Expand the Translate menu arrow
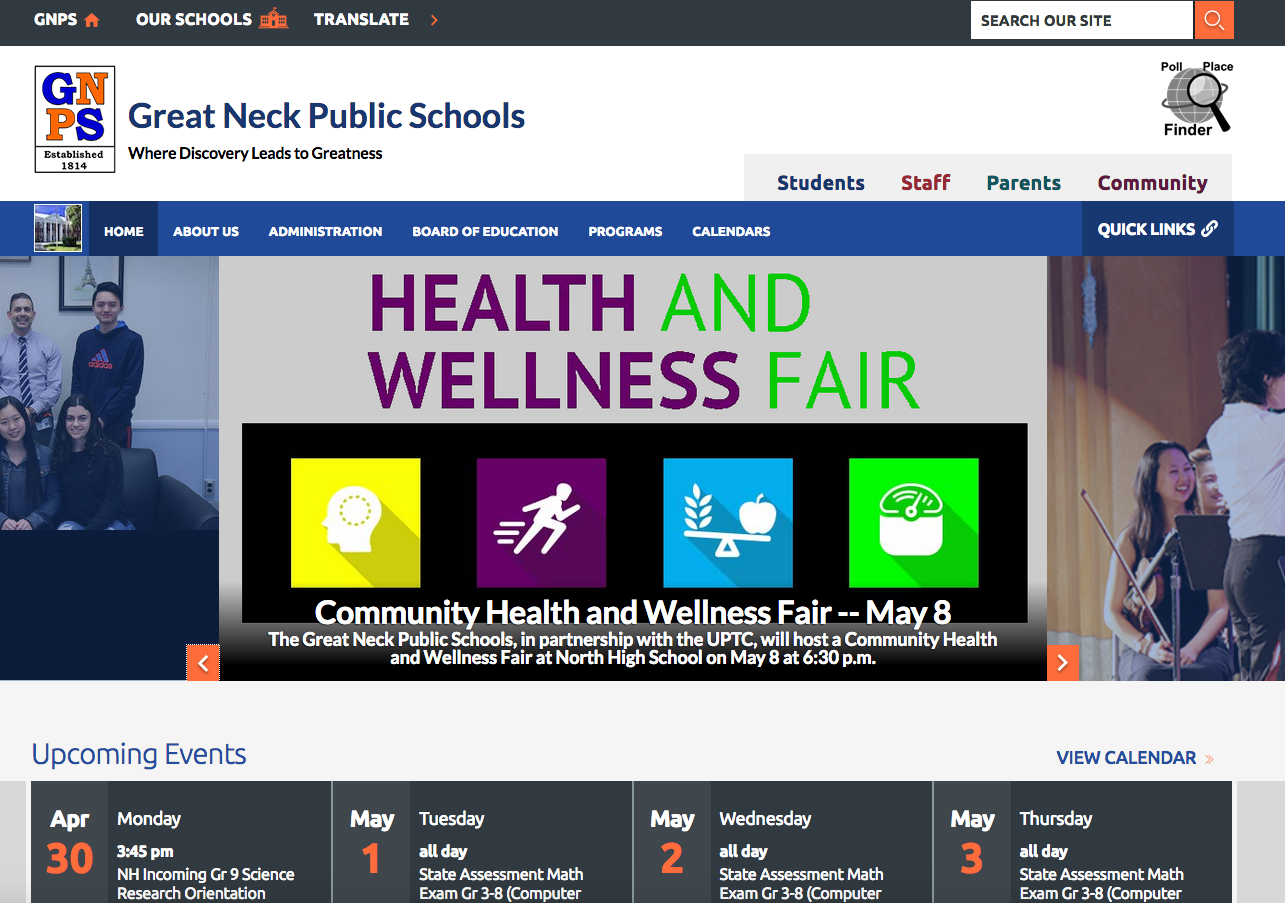Viewport: 1285px width, 903px height. (x=434, y=20)
